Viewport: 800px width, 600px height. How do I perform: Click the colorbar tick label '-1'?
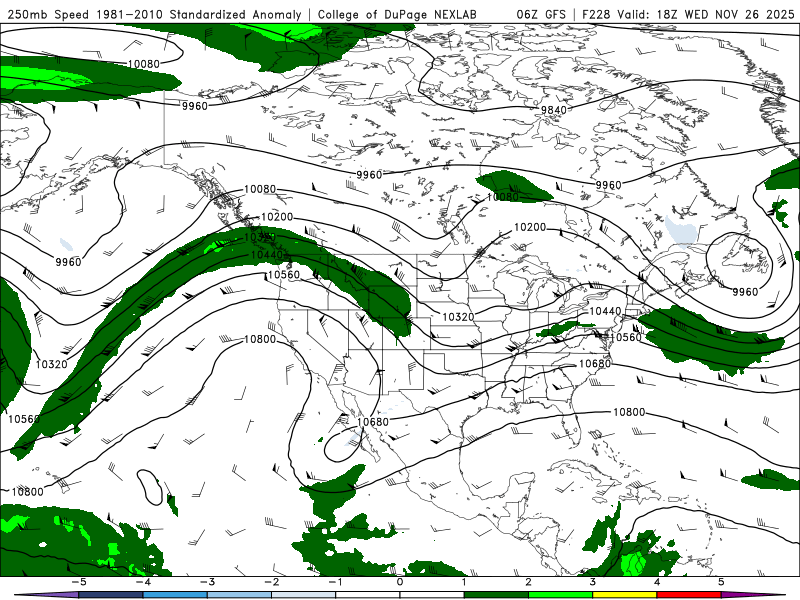tap(335, 582)
